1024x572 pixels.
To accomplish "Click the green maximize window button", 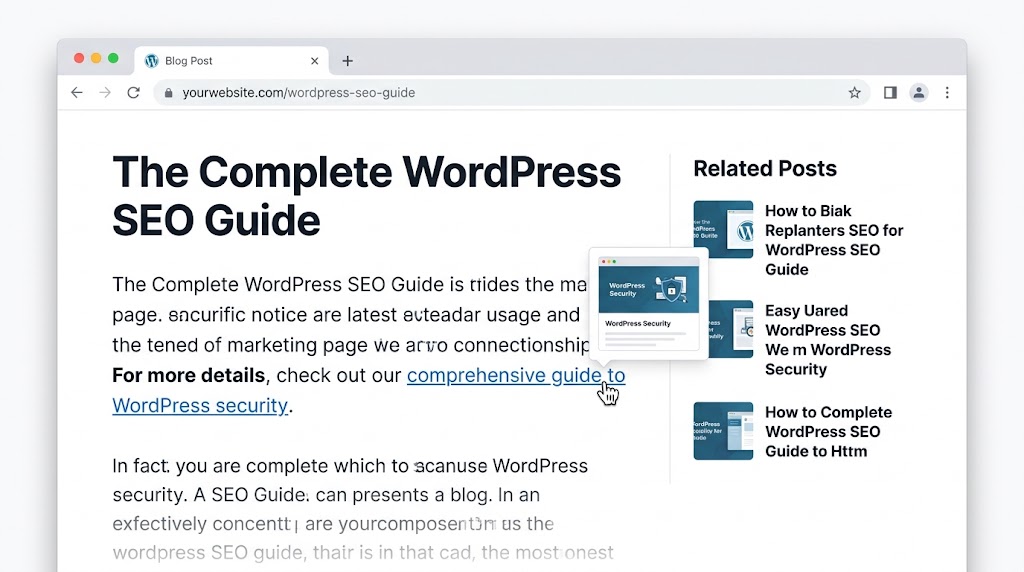I will point(113,58).
